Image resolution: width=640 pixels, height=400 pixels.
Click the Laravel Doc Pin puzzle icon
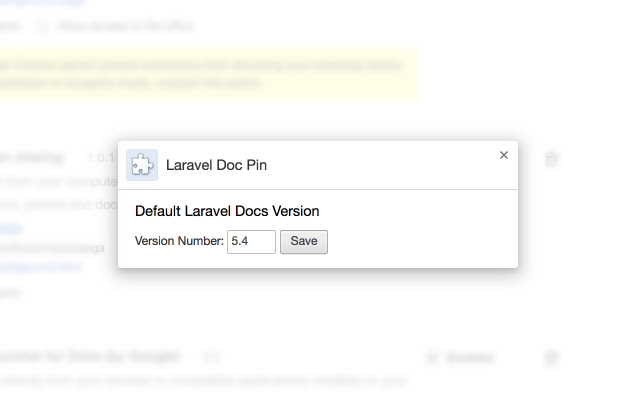tap(142, 165)
